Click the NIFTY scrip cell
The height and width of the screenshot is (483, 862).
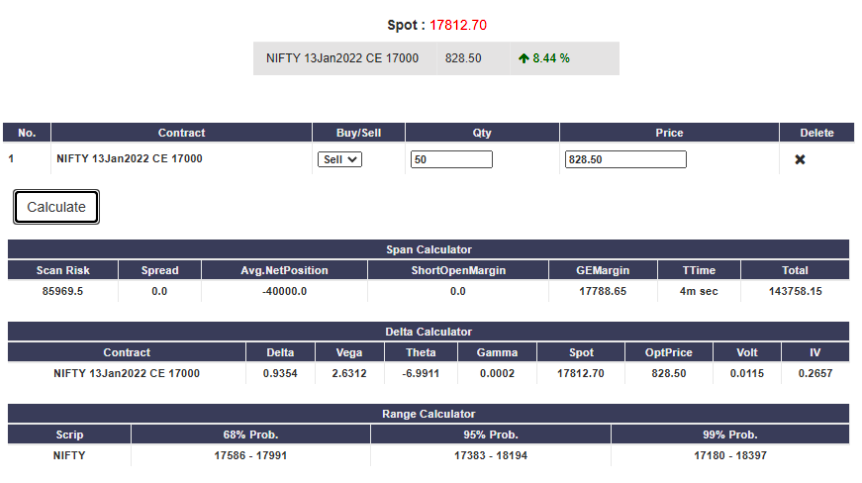69,456
